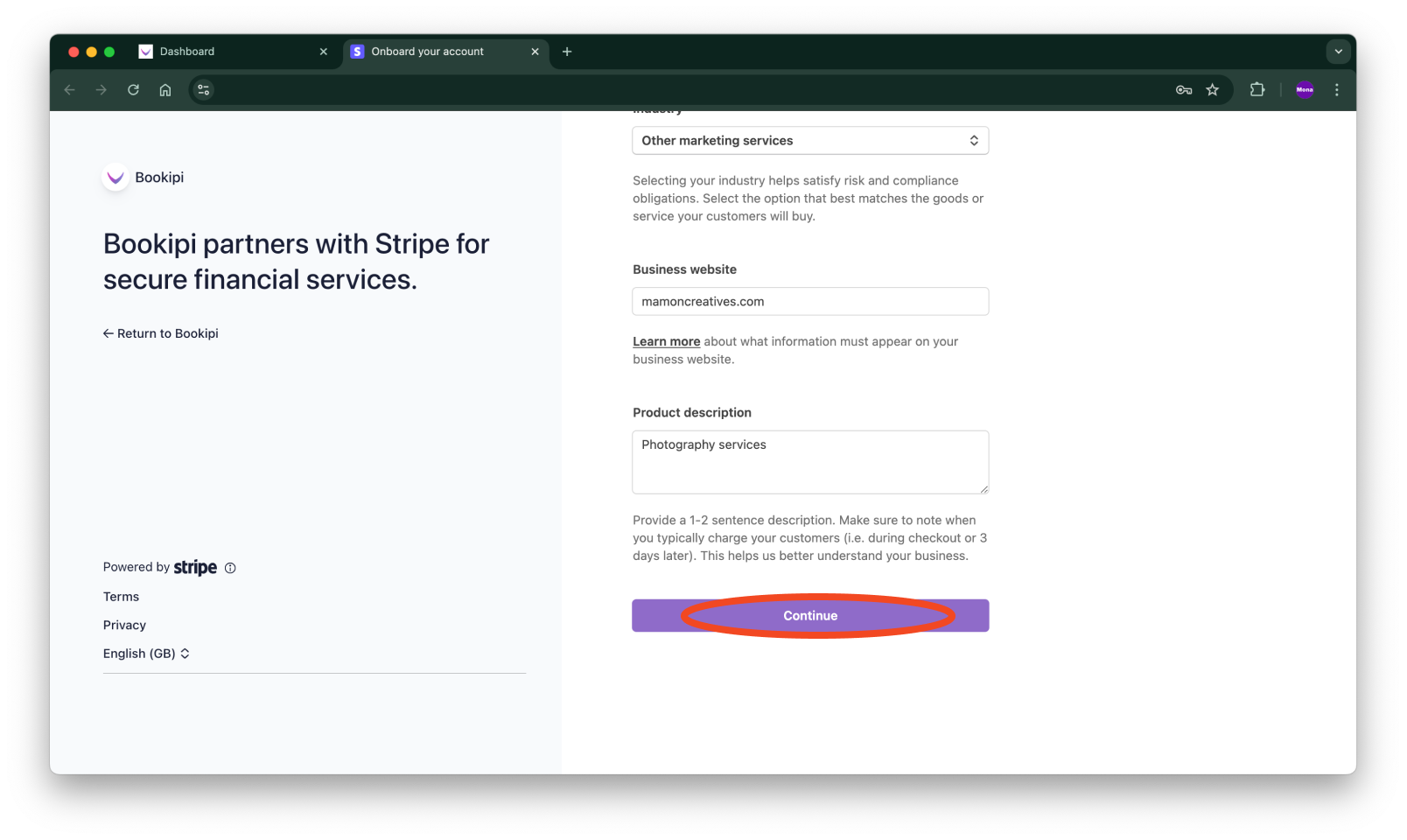Click the Learn more link
The width and height of the screenshot is (1407, 840).
coord(666,341)
